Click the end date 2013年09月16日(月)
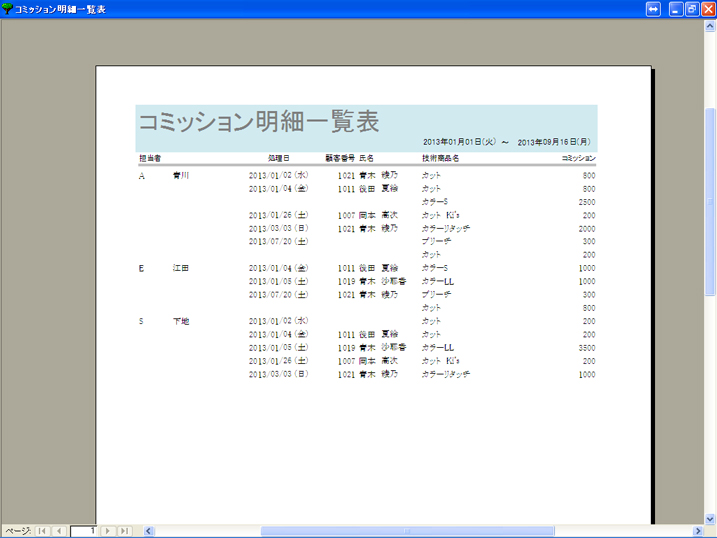Screen dimensions: 717x538 coord(554,142)
